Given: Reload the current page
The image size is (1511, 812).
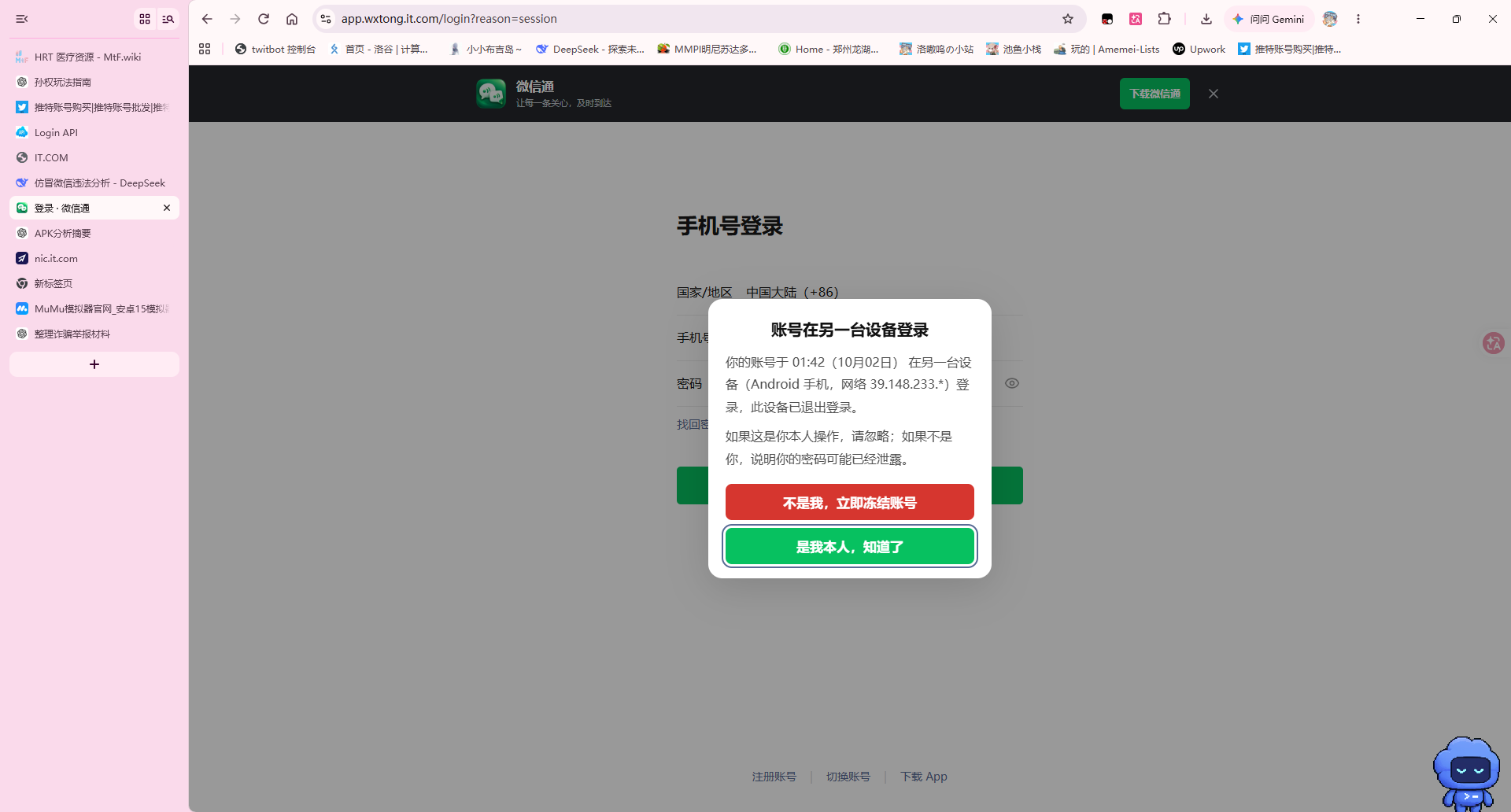Looking at the screenshot, I should (264, 19).
